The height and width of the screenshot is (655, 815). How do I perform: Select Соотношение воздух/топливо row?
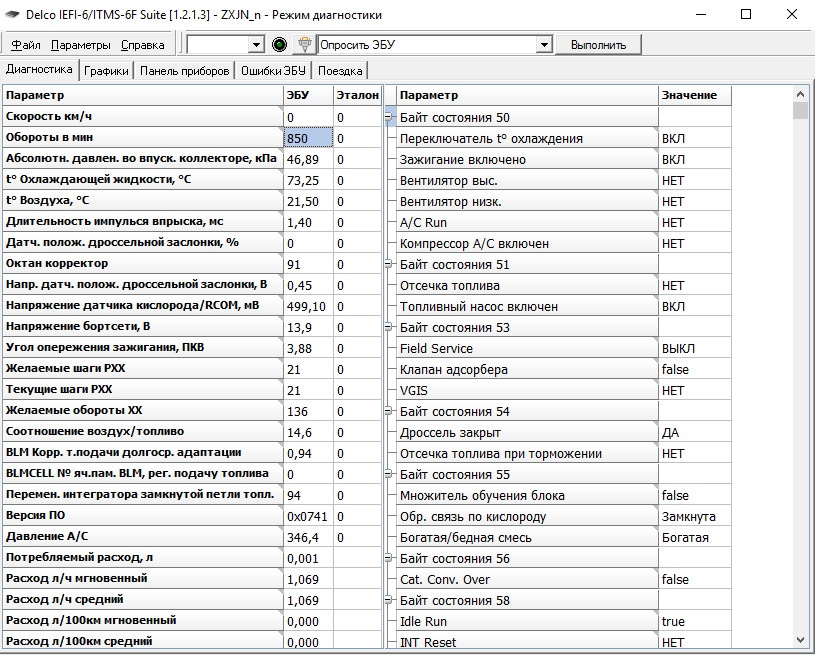(x=143, y=431)
